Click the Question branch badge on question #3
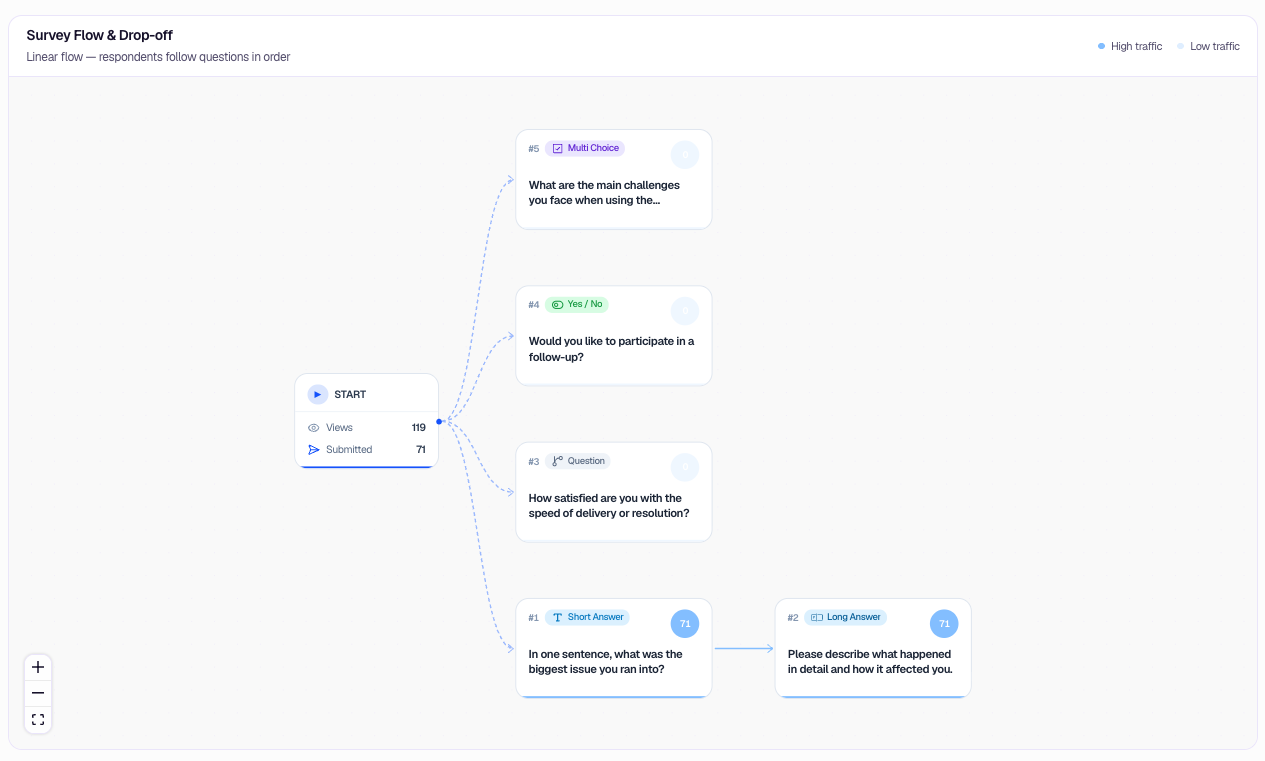The width and height of the screenshot is (1265, 761). (578, 461)
